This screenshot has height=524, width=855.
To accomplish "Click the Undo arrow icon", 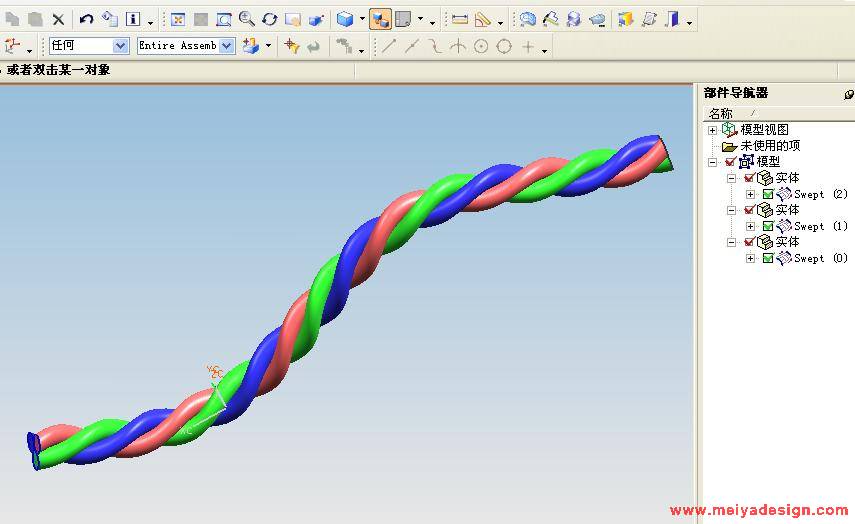I will point(86,19).
